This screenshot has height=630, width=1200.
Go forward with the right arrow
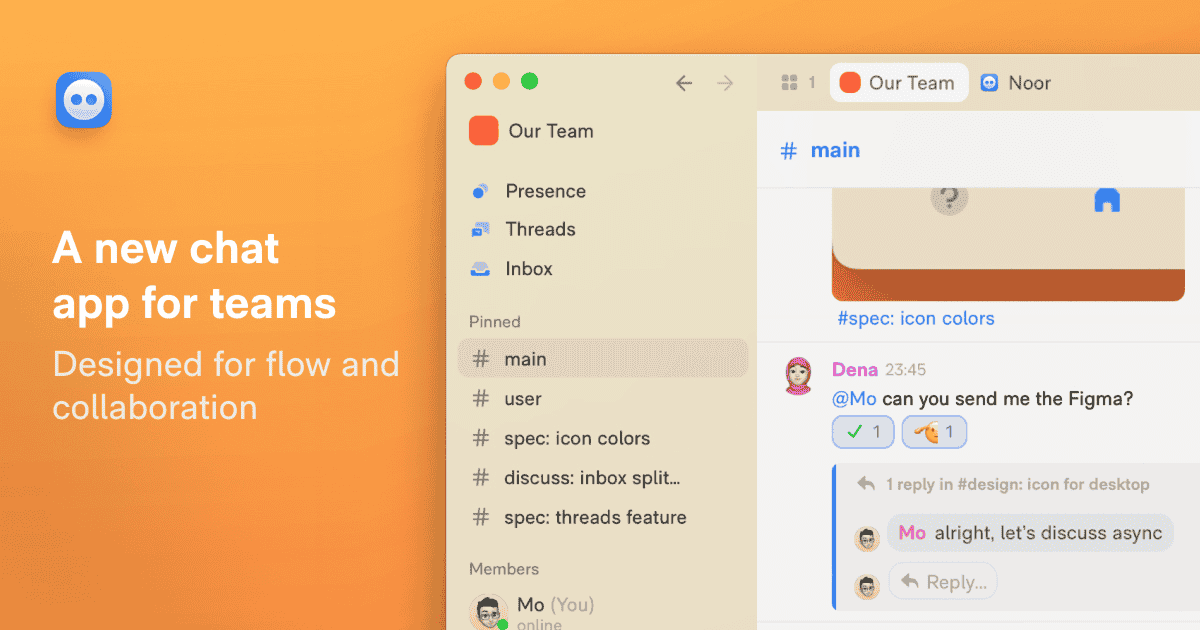[x=726, y=83]
